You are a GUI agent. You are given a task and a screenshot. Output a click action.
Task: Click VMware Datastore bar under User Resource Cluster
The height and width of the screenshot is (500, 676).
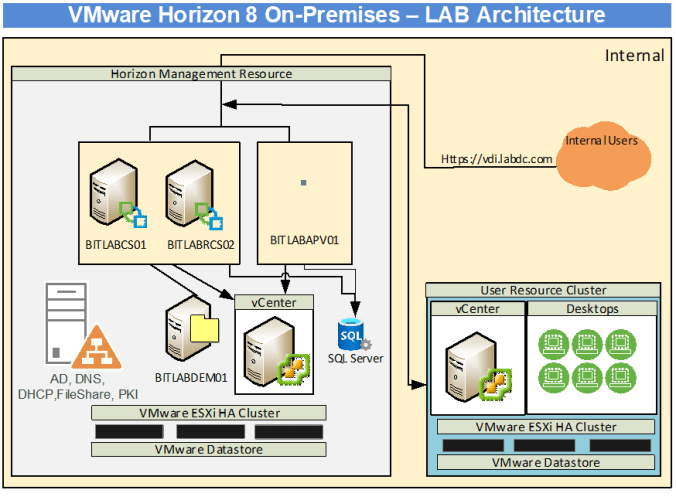point(544,463)
